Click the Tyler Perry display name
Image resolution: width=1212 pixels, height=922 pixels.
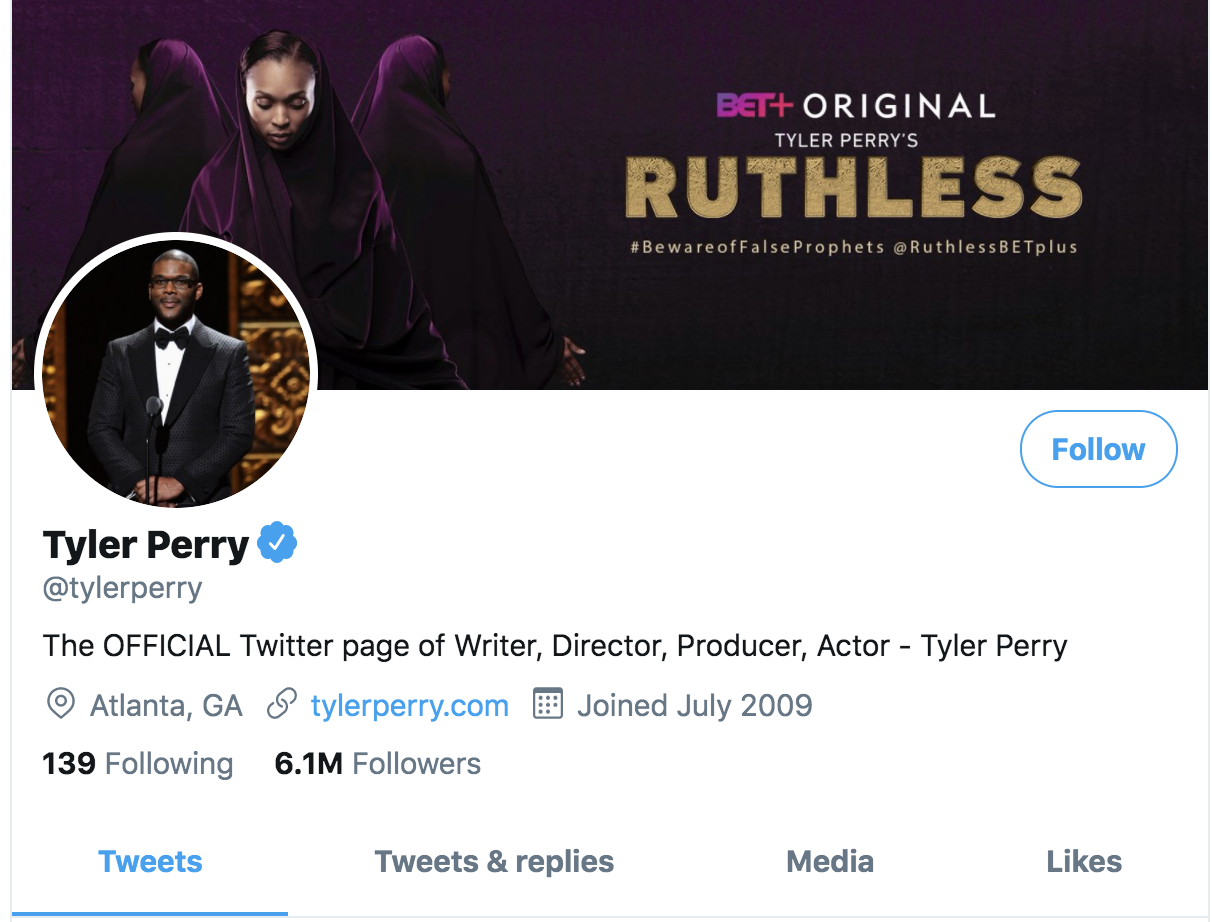point(146,545)
